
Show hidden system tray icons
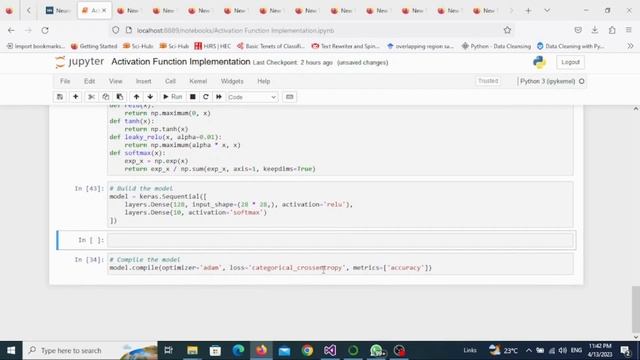coord(529,350)
